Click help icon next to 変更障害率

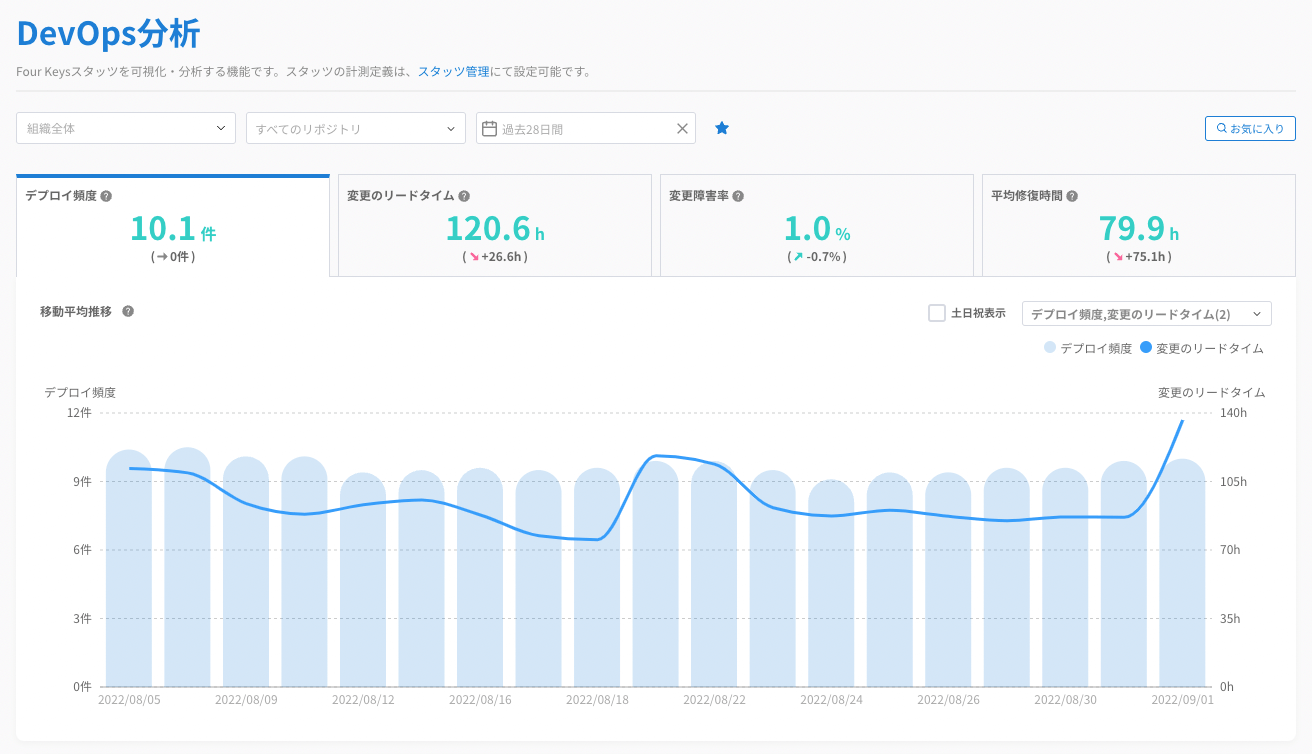pyautogui.click(x=738, y=196)
